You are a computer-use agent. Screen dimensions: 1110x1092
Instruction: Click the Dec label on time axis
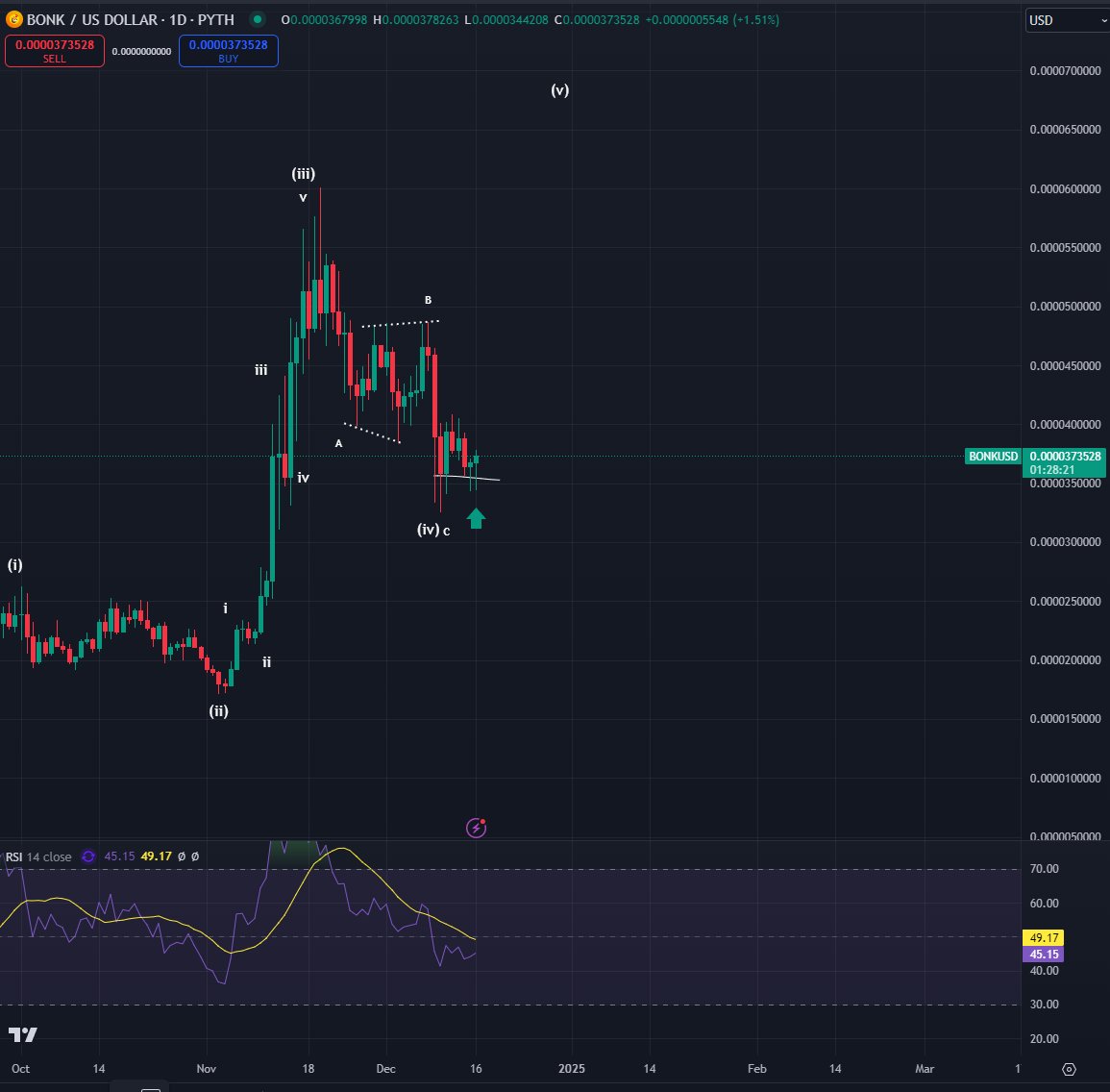[x=385, y=1069]
